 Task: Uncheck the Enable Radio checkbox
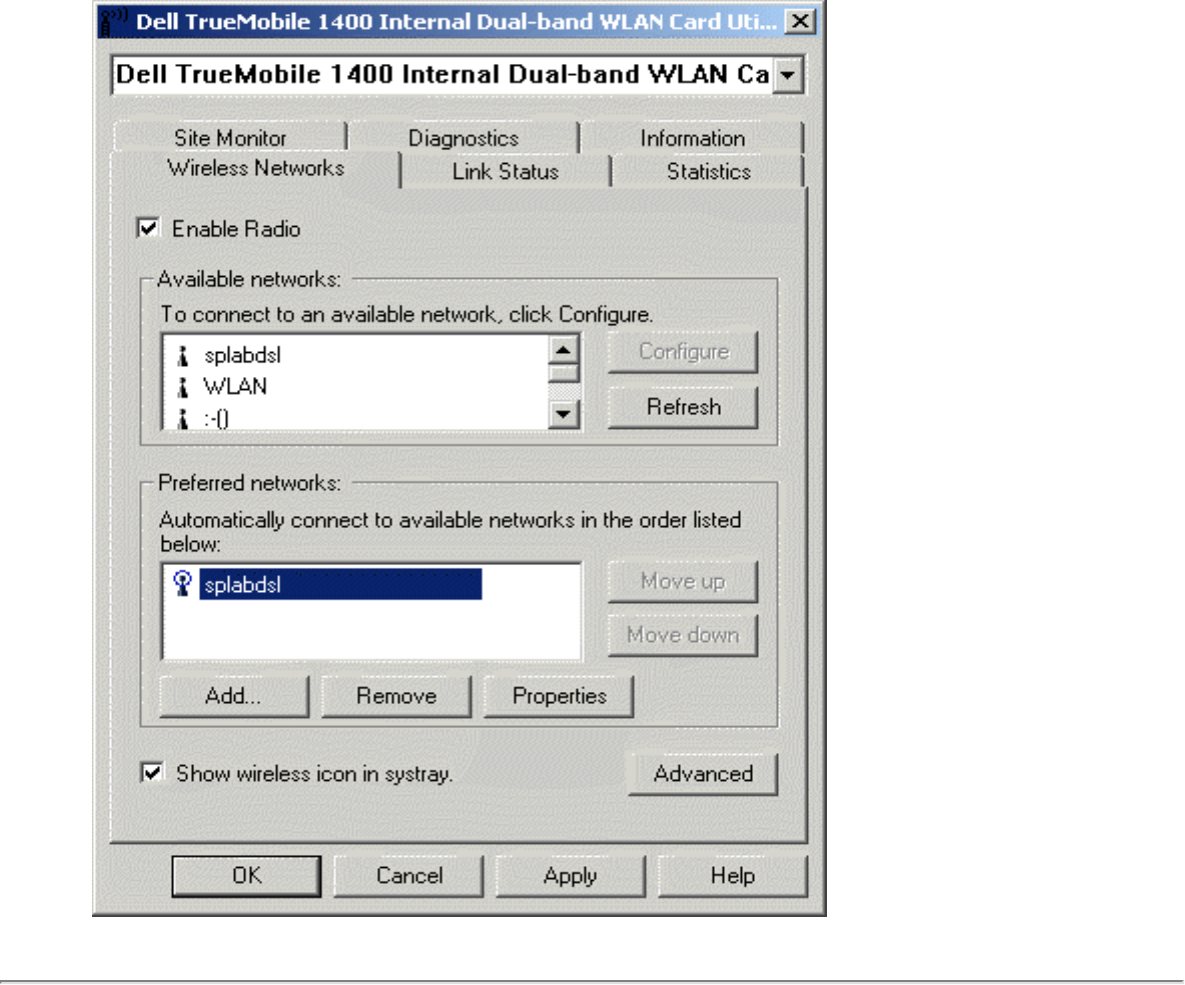click(x=148, y=228)
